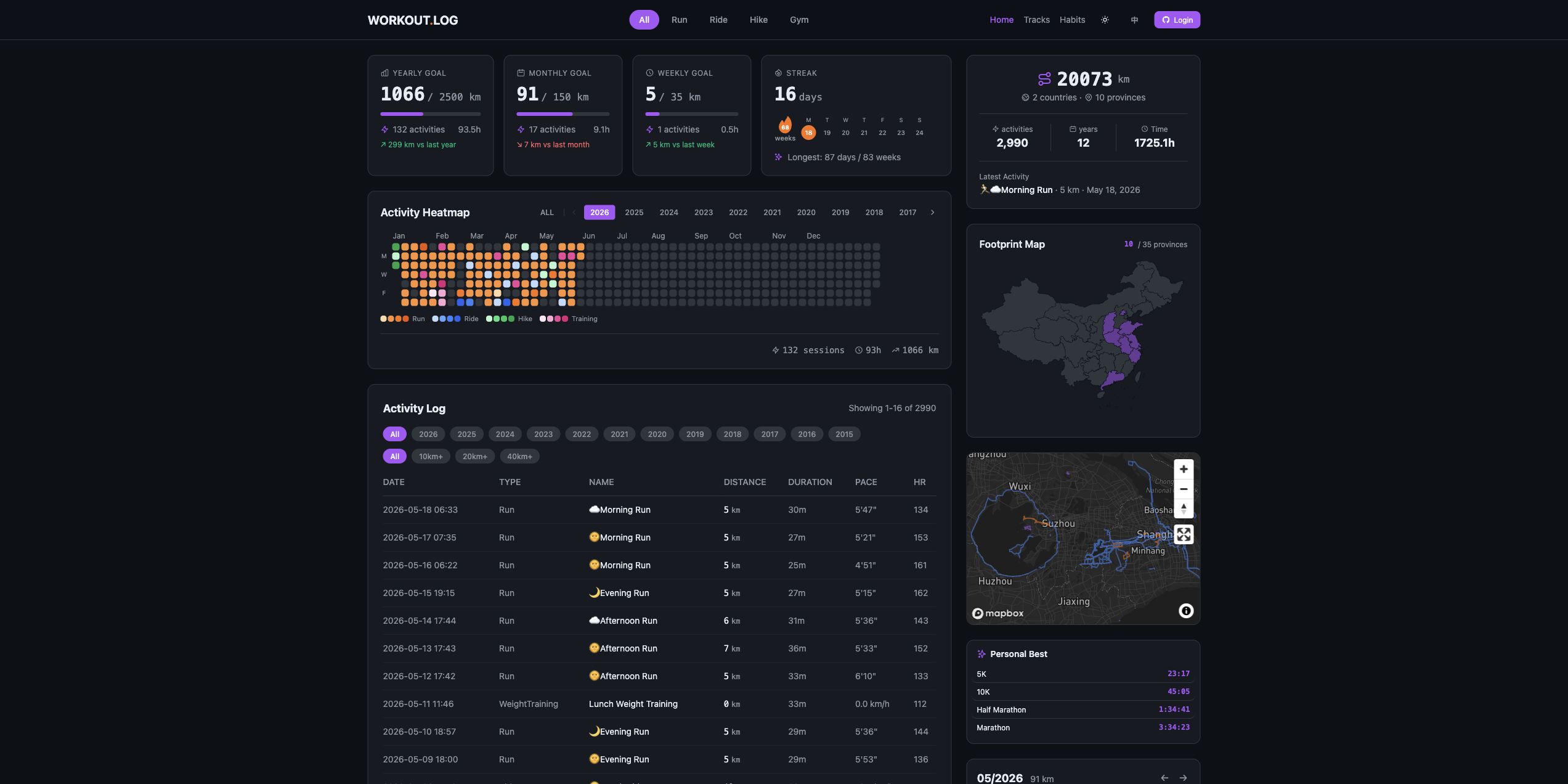Reset map bearing with compass icon
The height and width of the screenshot is (784, 1568).
[x=1184, y=508]
